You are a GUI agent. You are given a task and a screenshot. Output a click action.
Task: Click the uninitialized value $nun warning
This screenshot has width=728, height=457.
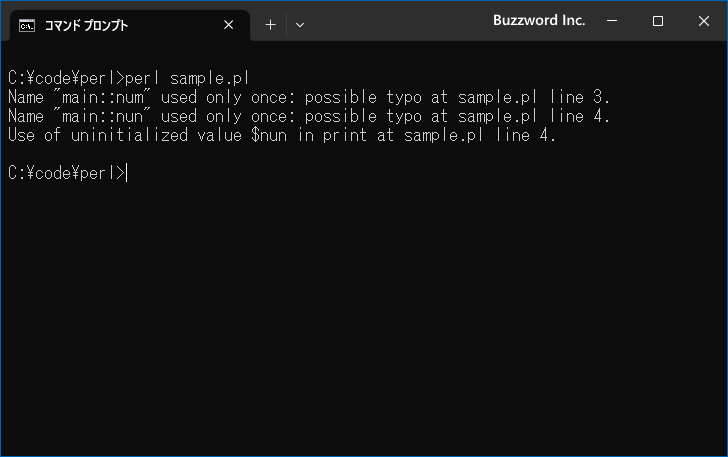[281, 135]
